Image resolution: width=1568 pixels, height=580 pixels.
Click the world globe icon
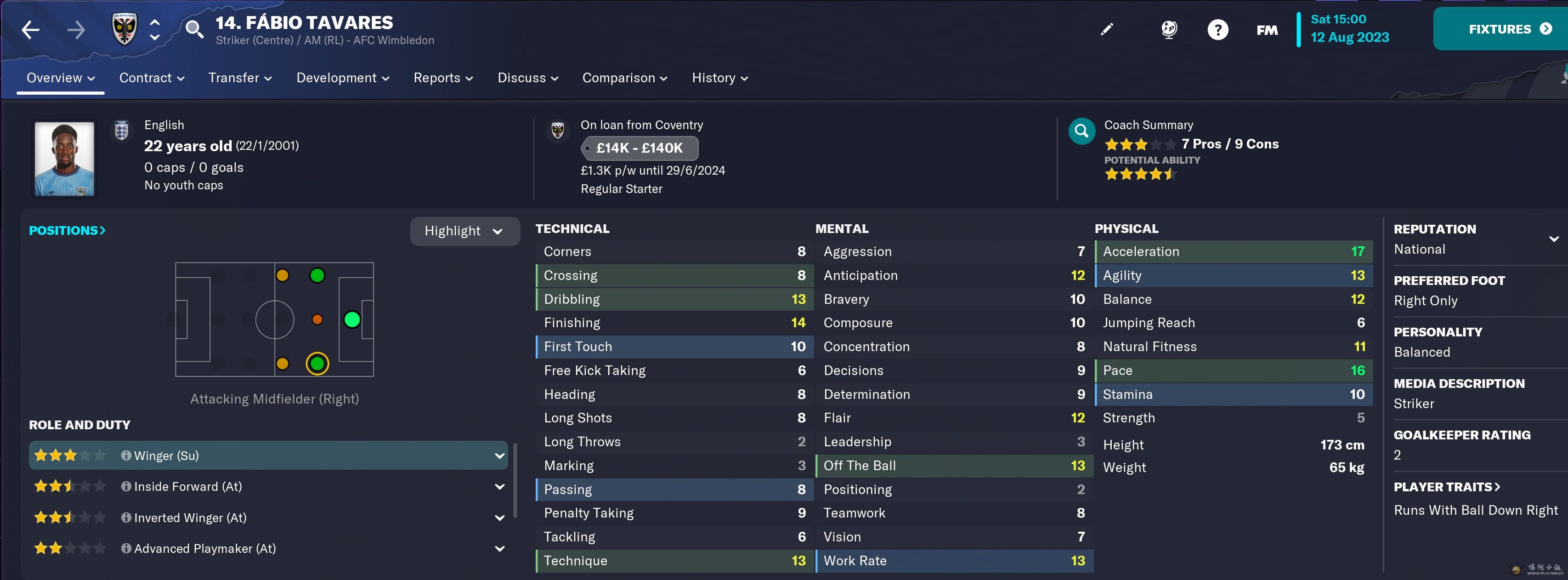pos(1169,30)
